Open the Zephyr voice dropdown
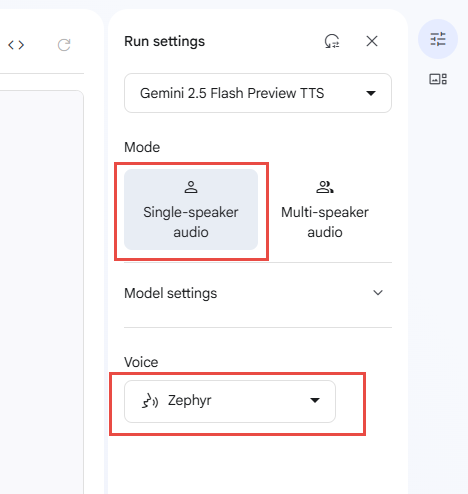Image resolution: width=468 pixels, height=494 pixels. [230, 401]
